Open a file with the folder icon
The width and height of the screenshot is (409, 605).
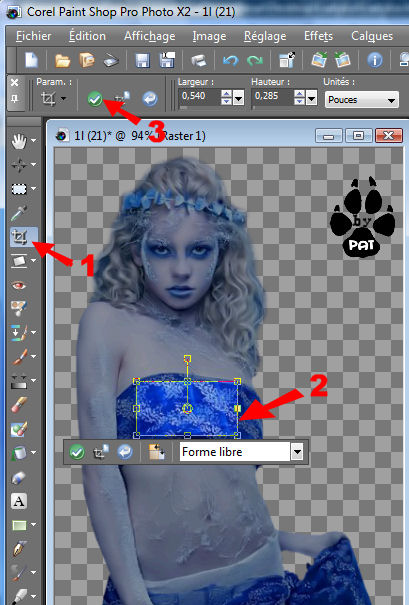[63, 61]
